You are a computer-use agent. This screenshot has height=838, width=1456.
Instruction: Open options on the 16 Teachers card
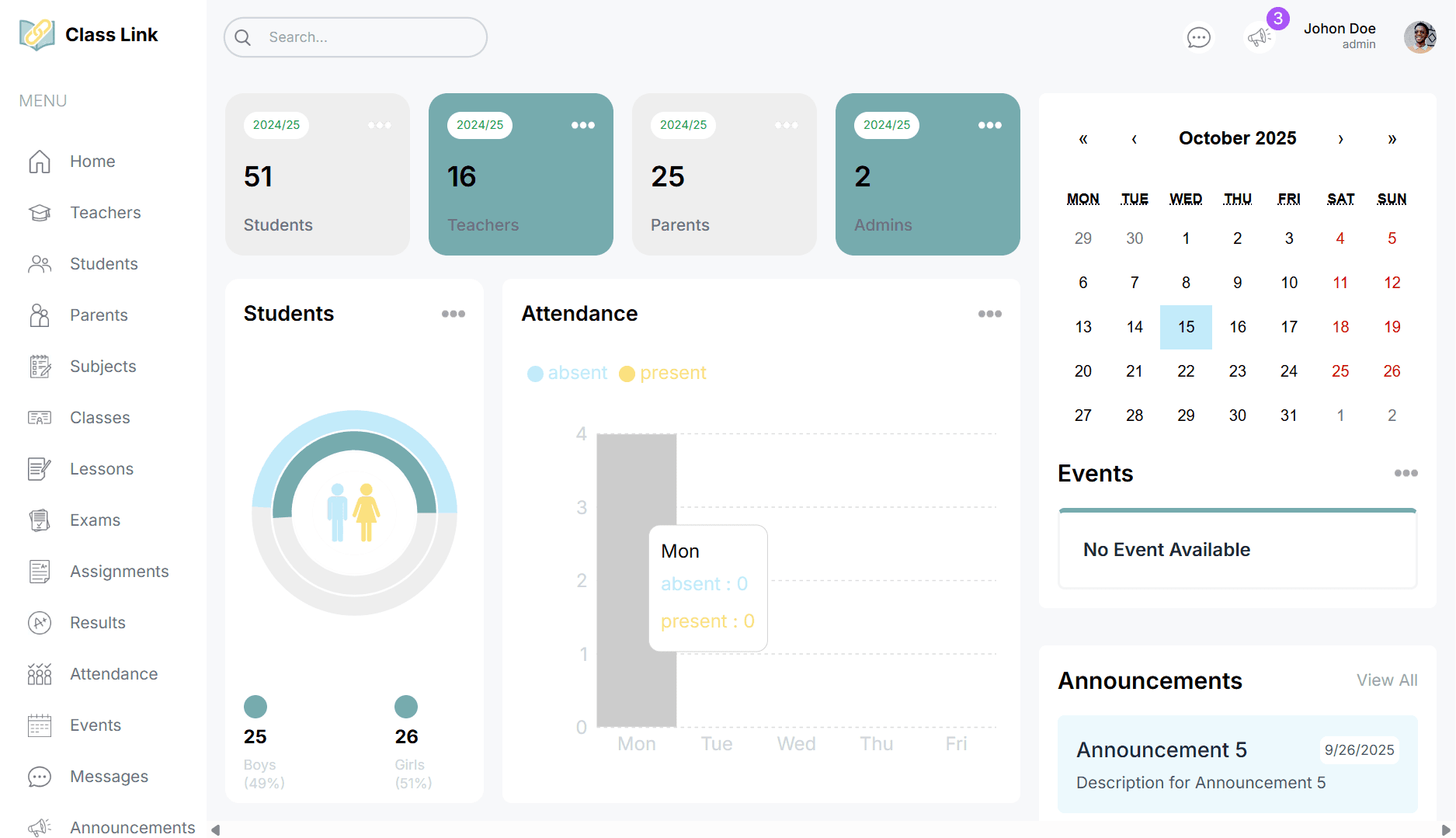583,125
